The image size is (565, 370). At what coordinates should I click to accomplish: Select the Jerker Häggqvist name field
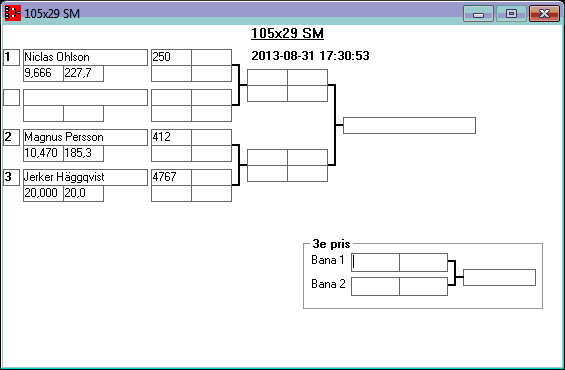tap(85, 177)
